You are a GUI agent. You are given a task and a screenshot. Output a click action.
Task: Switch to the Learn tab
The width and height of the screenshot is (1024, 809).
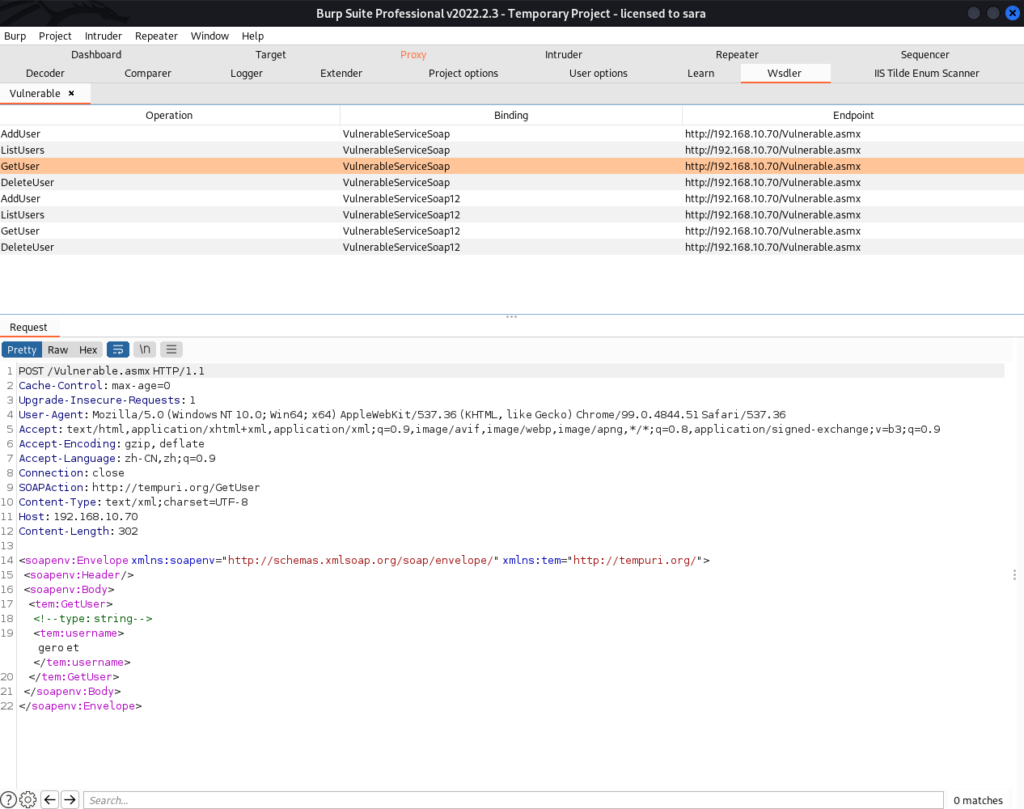tap(701, 73)
